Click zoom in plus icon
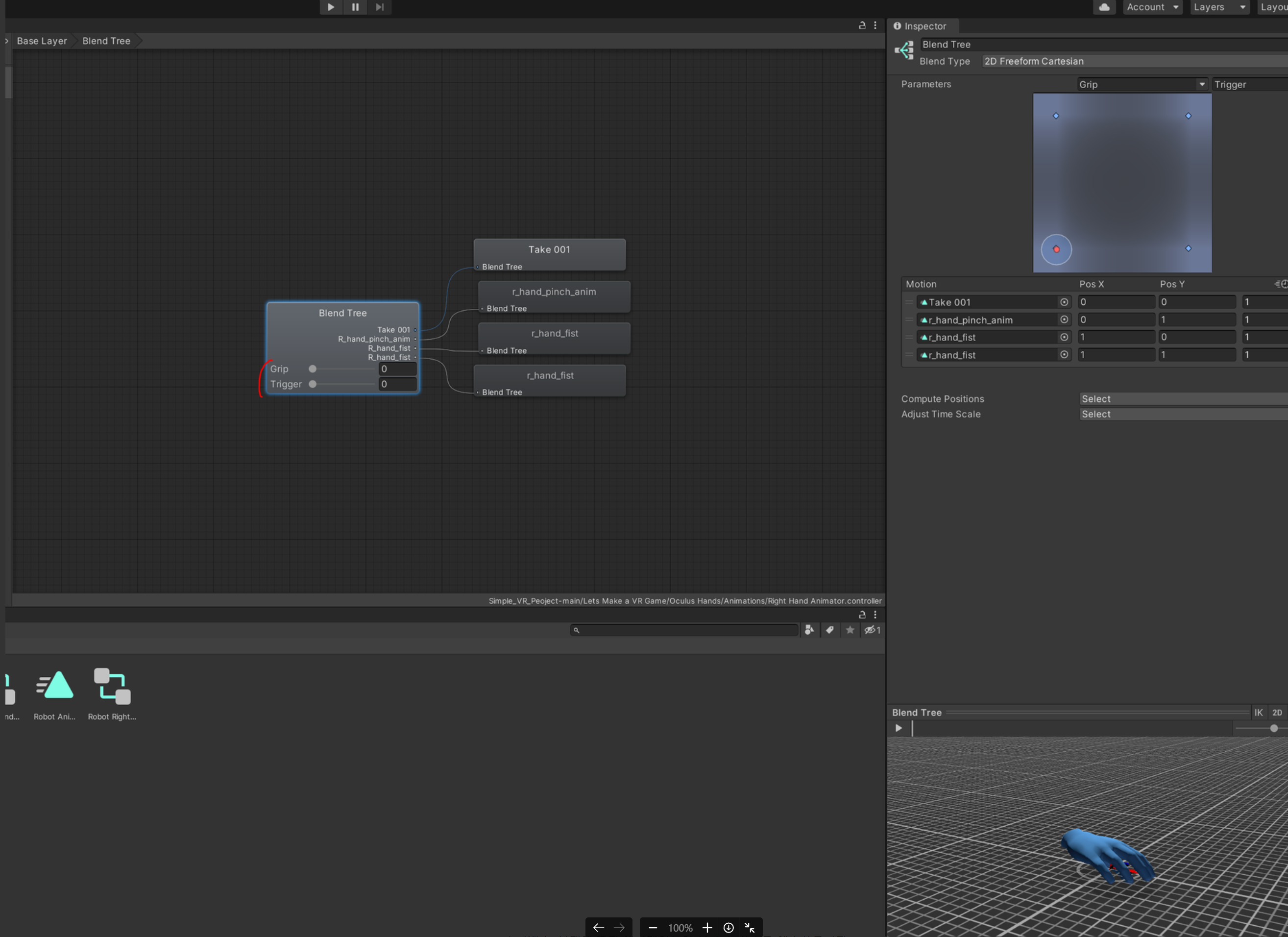1288x937 pixels. click(x=707, y=927)
